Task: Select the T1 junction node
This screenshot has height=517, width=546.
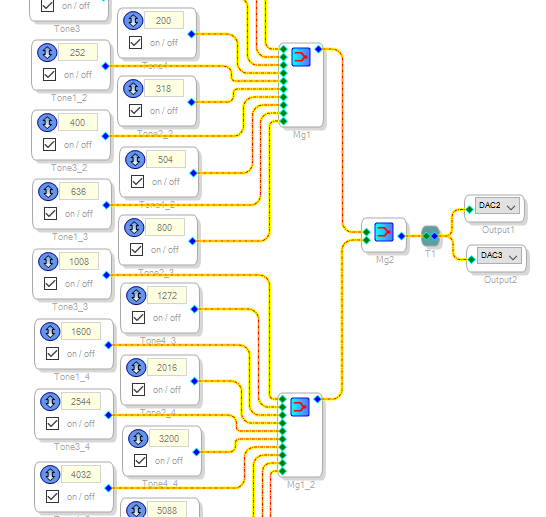Action: (430, 236)
